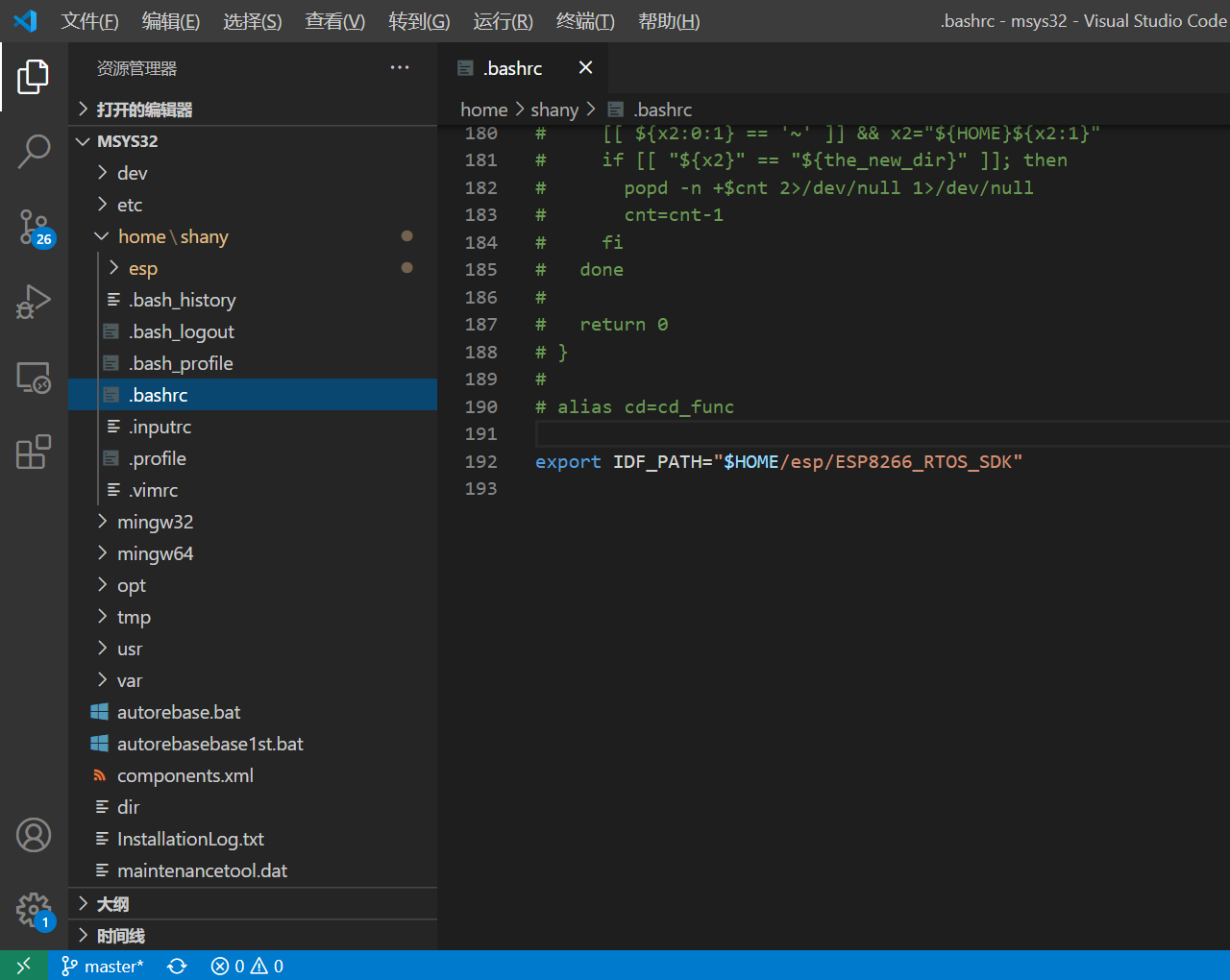Click the remote connection indicator in status bar
Screen dimensions: 1230x980
pos(23,966)
